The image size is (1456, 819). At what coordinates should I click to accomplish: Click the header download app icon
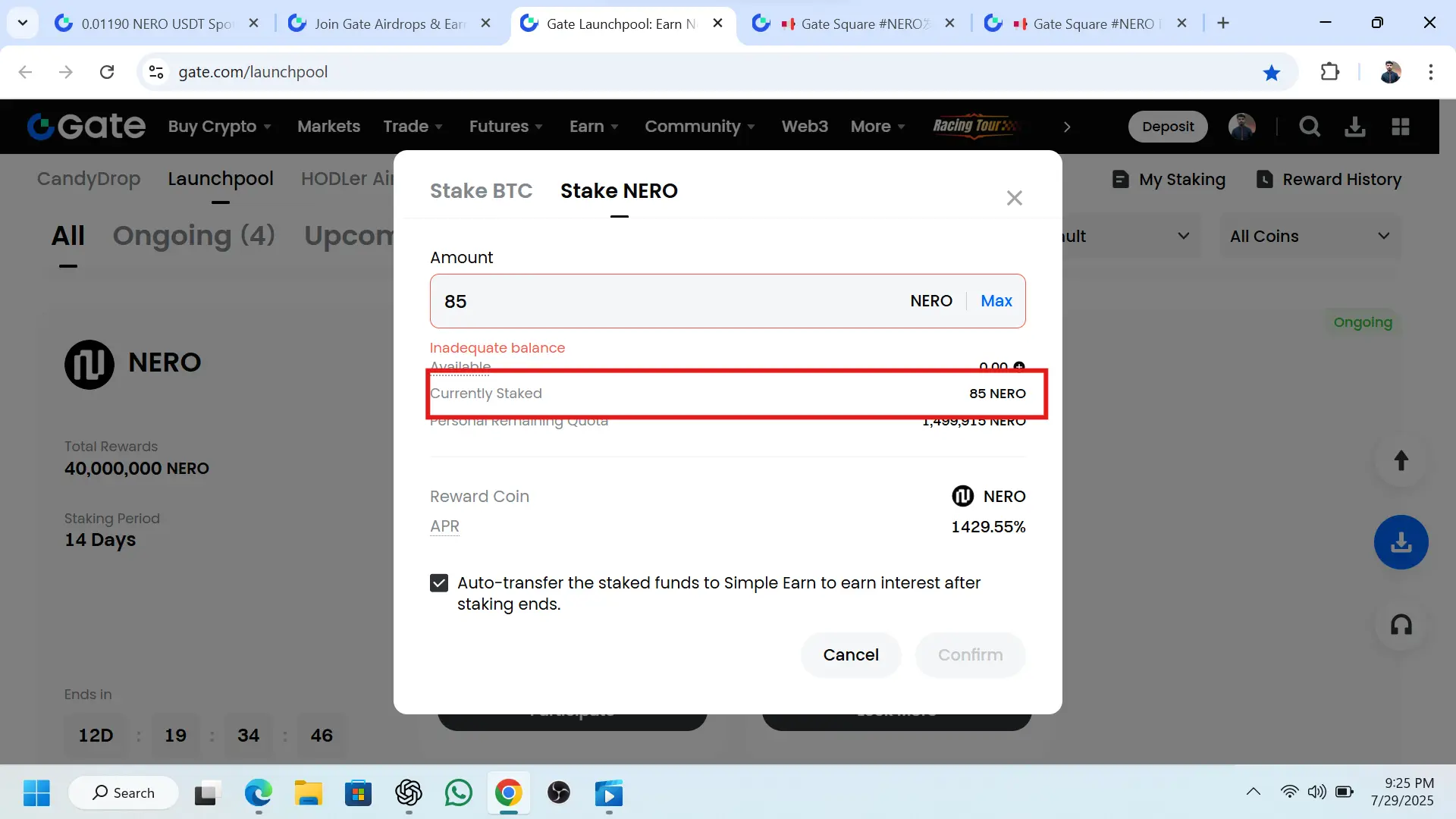coord(1355,127)
